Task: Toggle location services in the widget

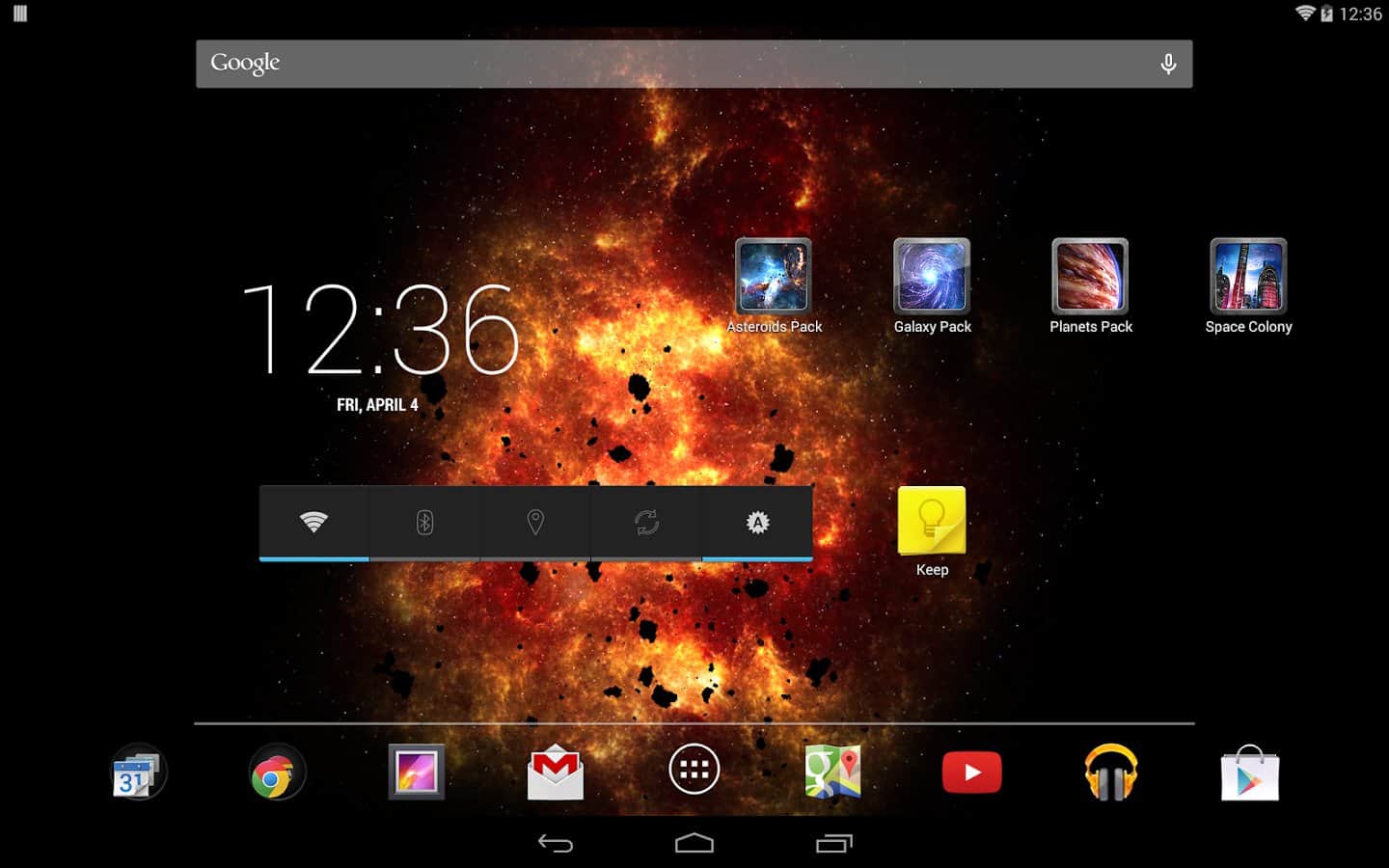Action: (x=535, y=522)
